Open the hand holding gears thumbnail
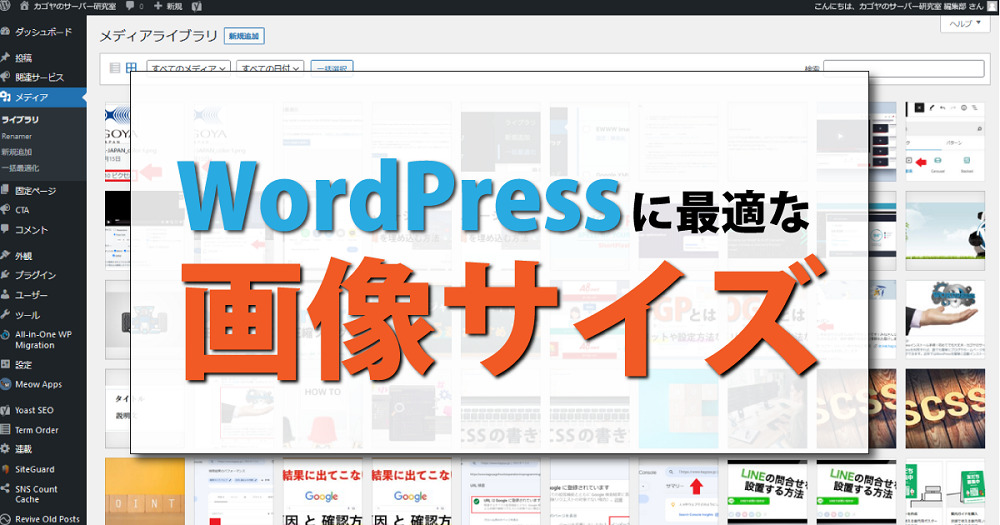 pos(945,320)
